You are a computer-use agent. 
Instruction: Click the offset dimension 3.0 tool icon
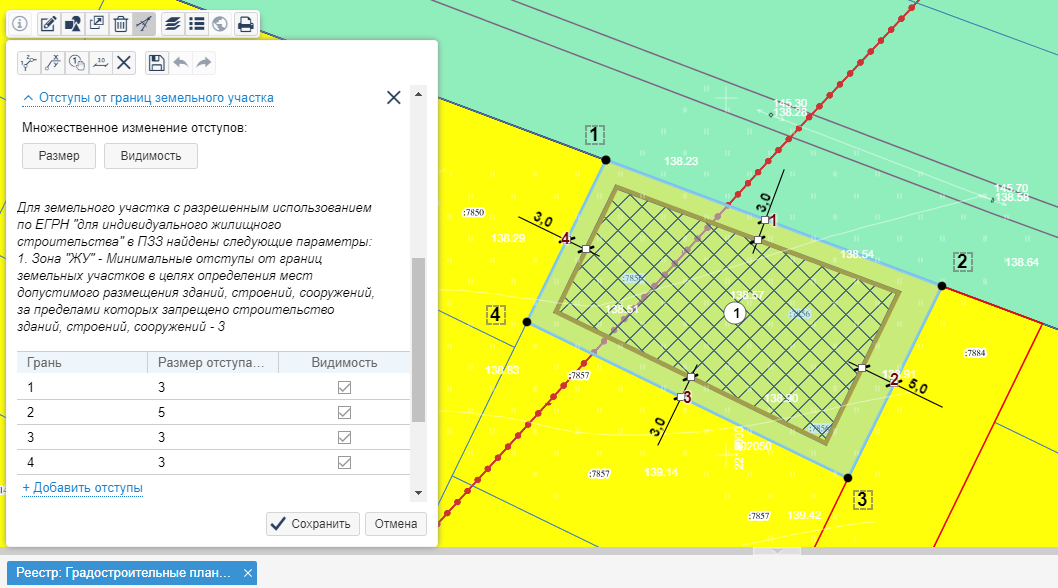(x=101, y=63)
